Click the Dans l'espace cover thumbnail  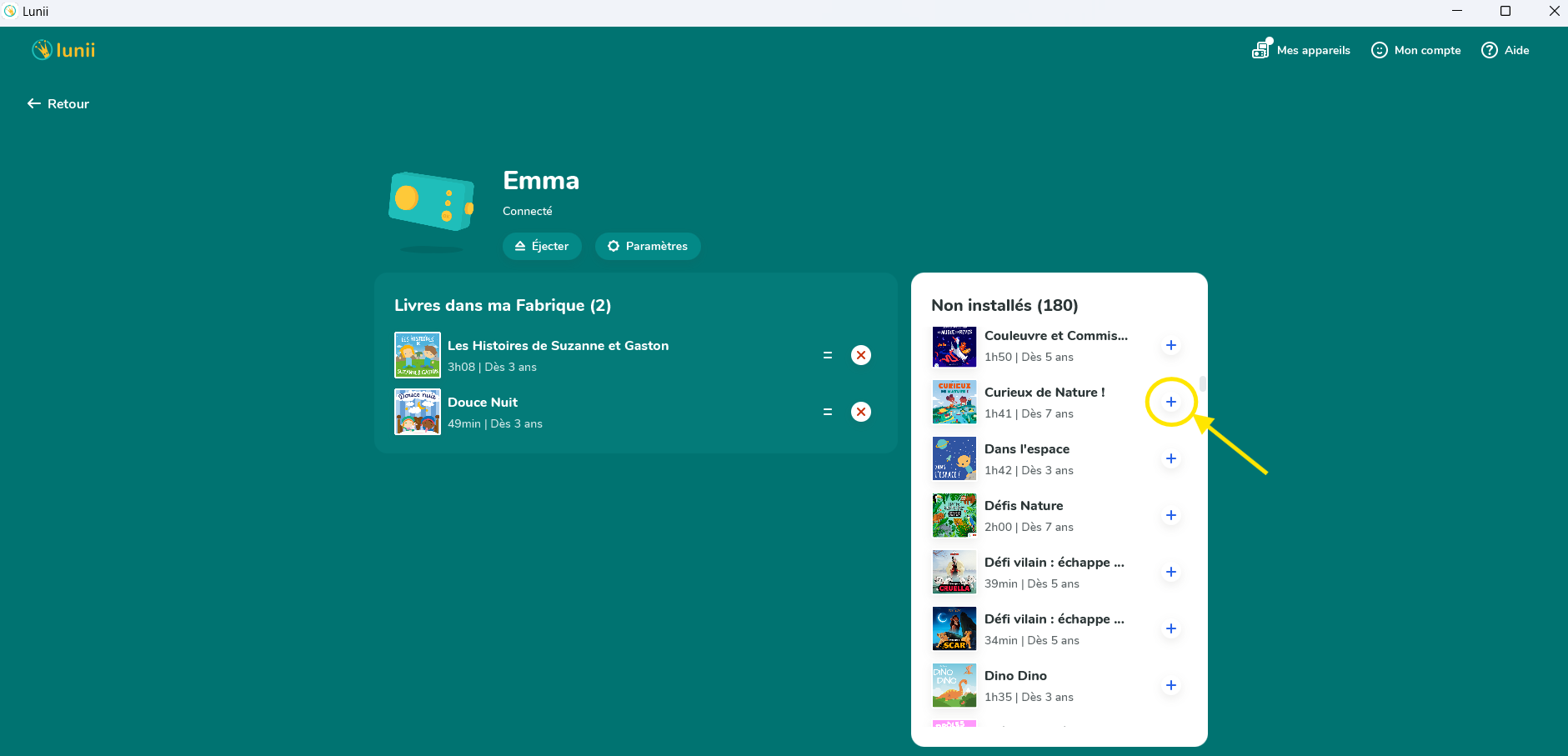pyautogui.click(x=954, y=458)
